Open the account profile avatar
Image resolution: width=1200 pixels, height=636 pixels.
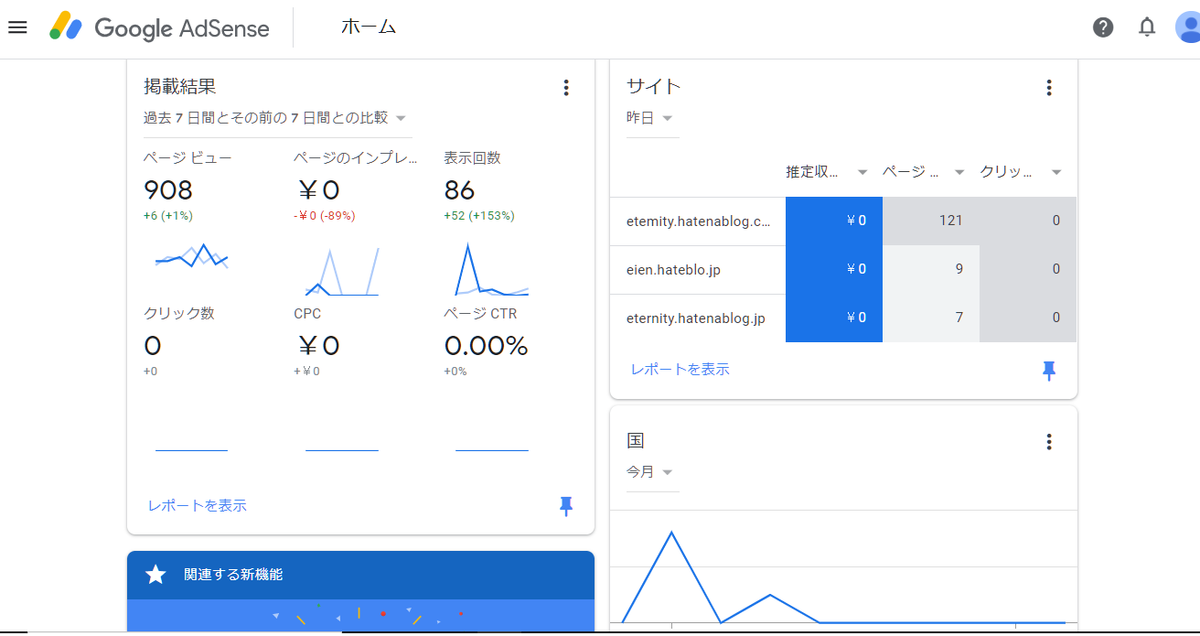1188,27
